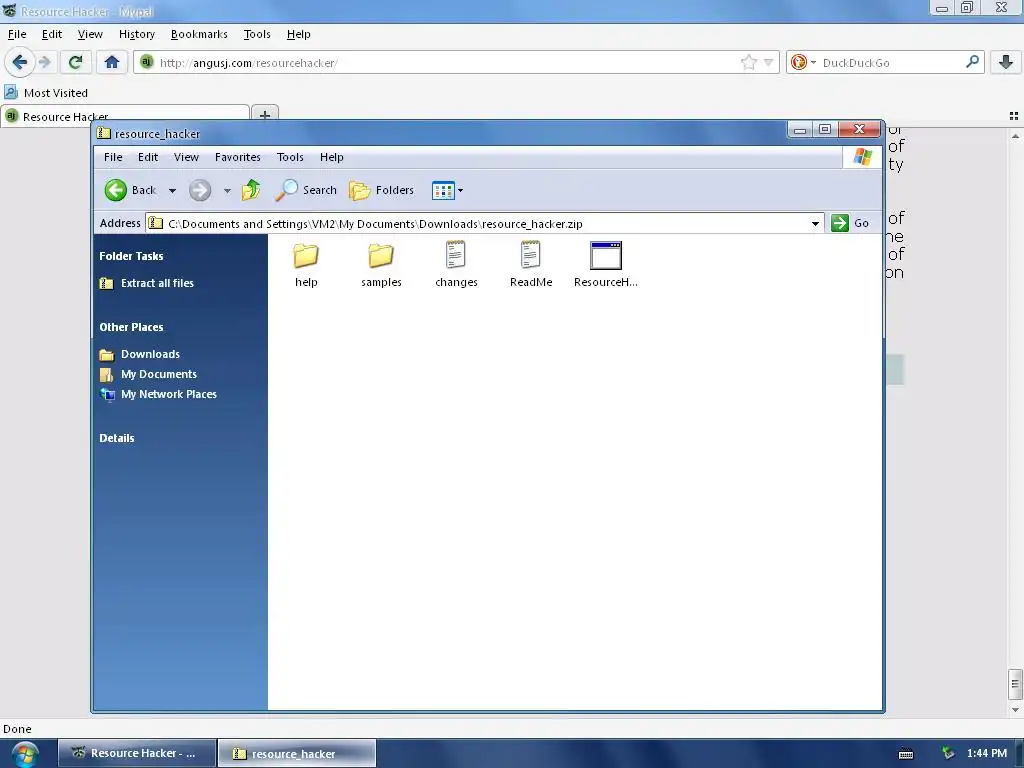Image resolution: width=1024 pixels, height=768 pixels.
Task: Collapse the Folder Tasks section
Action: pos(131,256)
